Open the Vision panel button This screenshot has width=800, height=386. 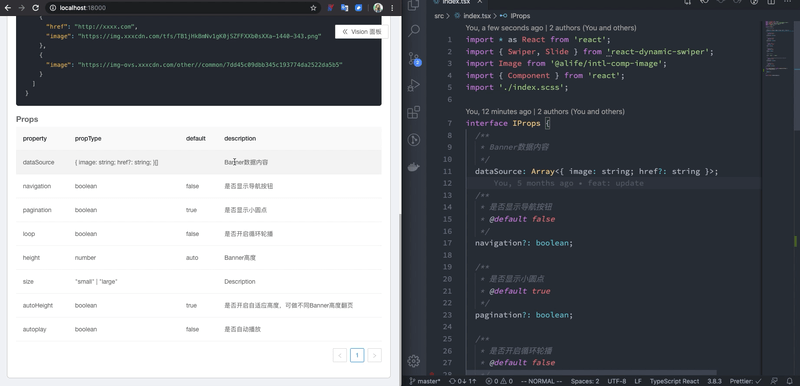point(362,32)
